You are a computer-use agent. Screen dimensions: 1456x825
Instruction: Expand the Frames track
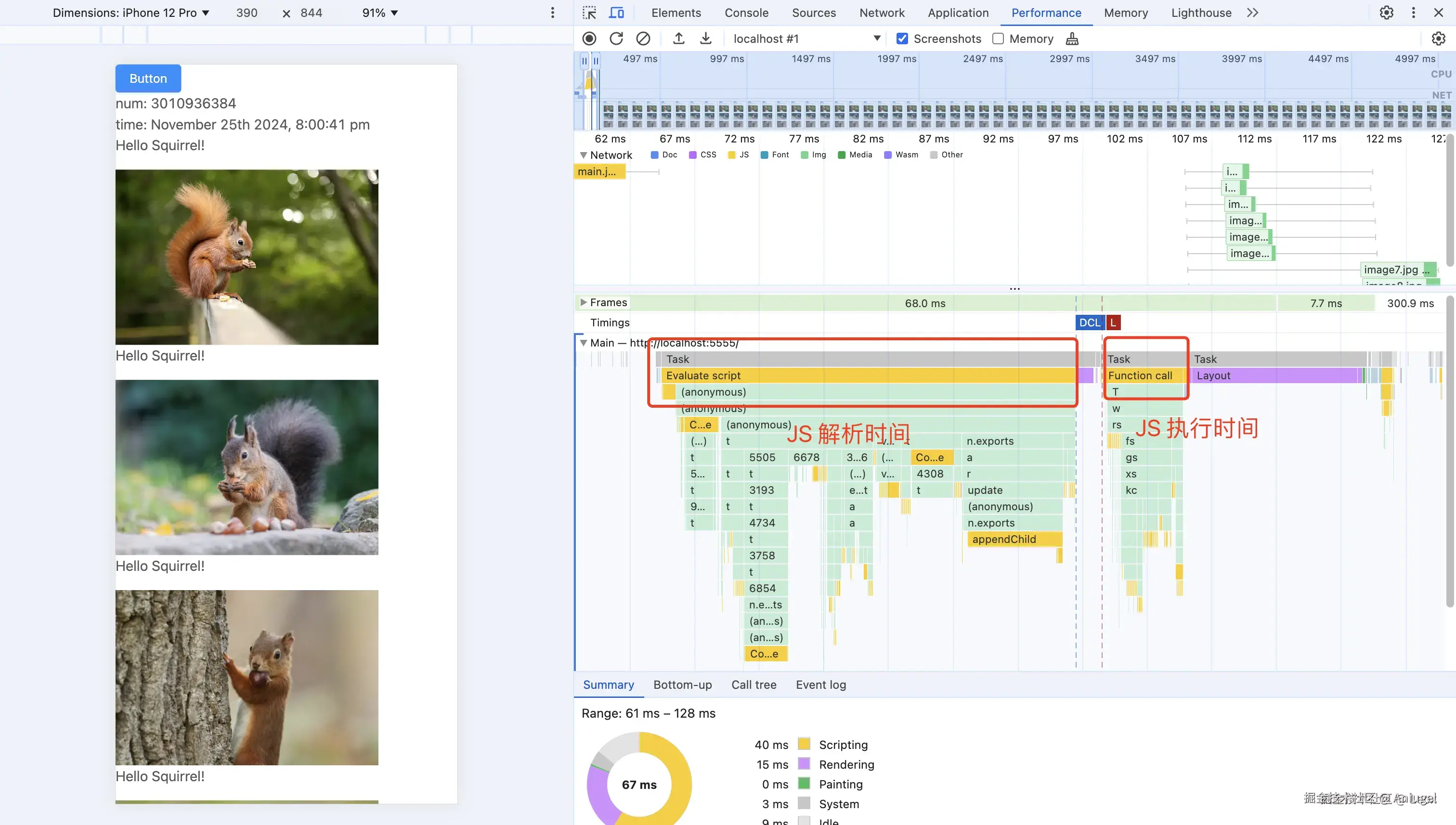click(x=583, y=303)
